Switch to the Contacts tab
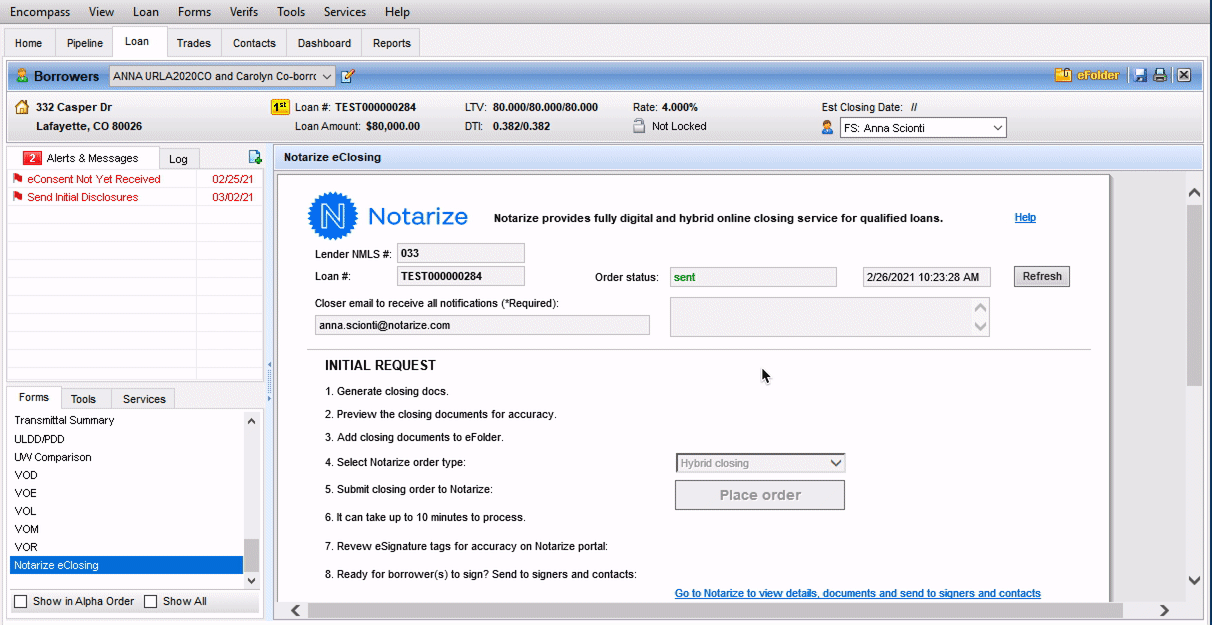 [x=254, y=43]
